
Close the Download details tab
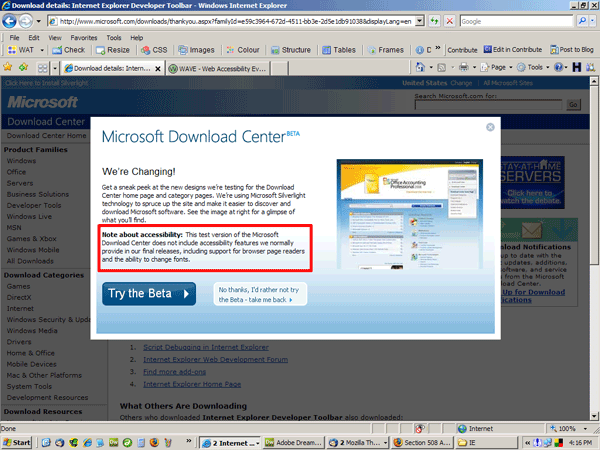[158, 69]
